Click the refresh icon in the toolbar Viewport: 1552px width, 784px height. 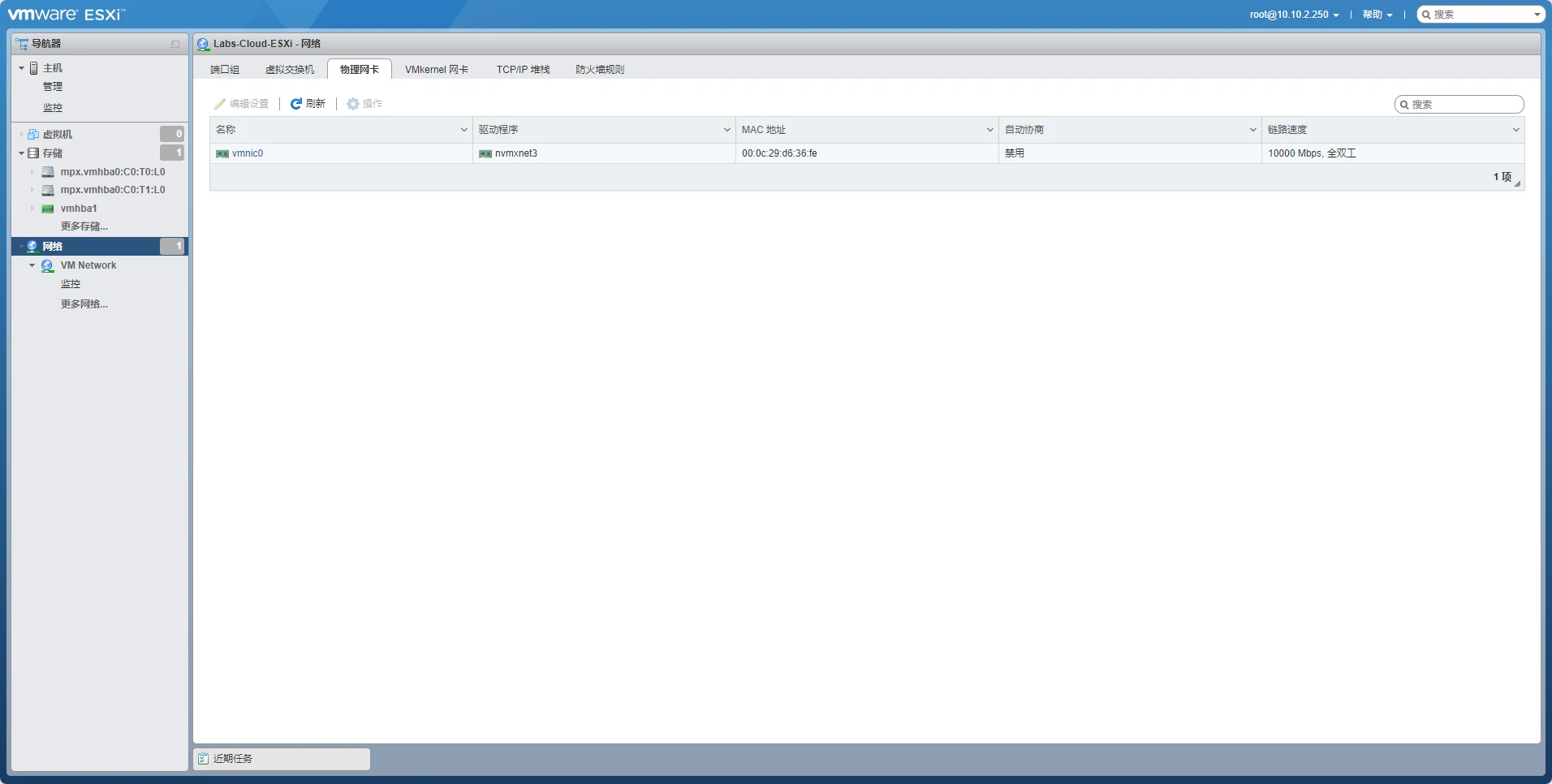pyautogui.click(x=296, y=104)
